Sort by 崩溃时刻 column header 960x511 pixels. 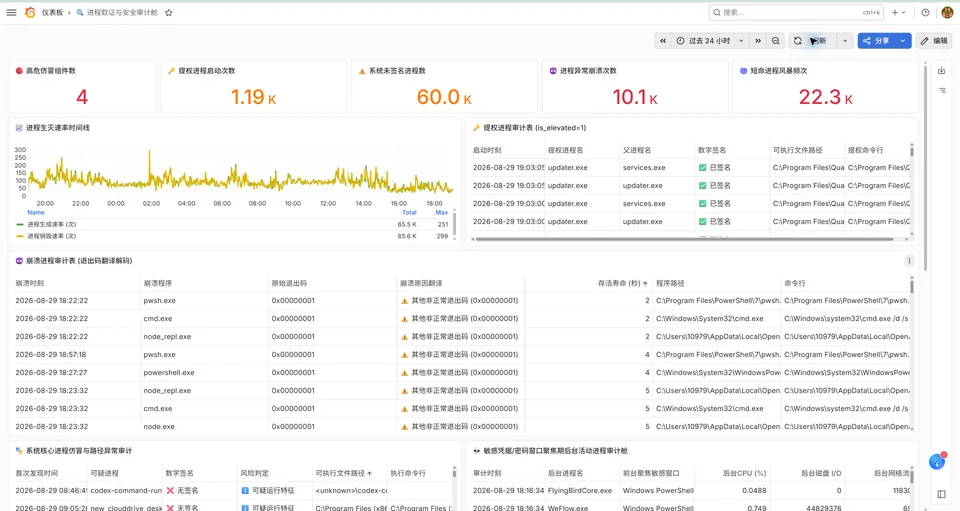coord(29,283)
